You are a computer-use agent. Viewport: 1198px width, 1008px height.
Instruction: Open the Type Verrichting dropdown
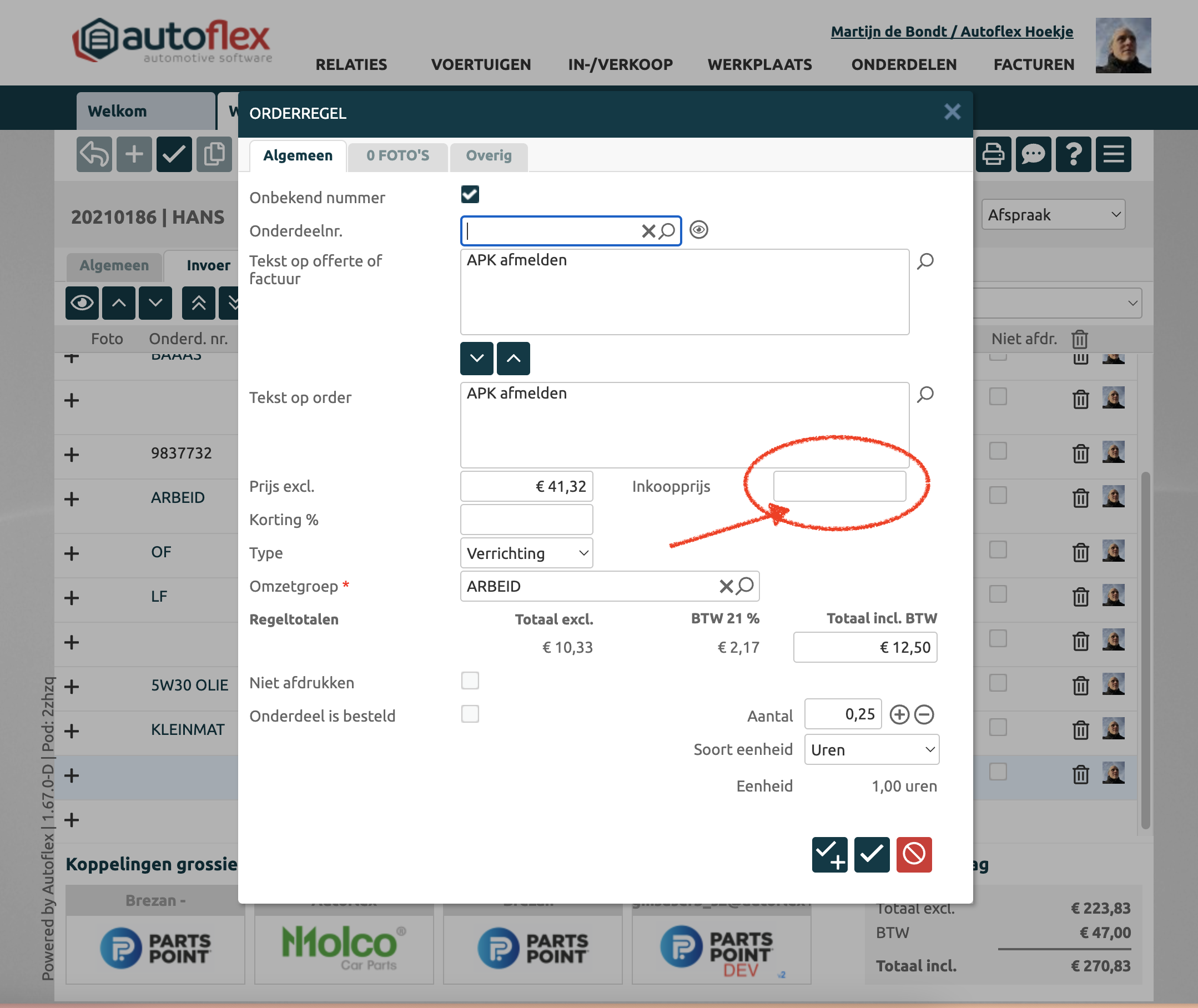(526, 553)
